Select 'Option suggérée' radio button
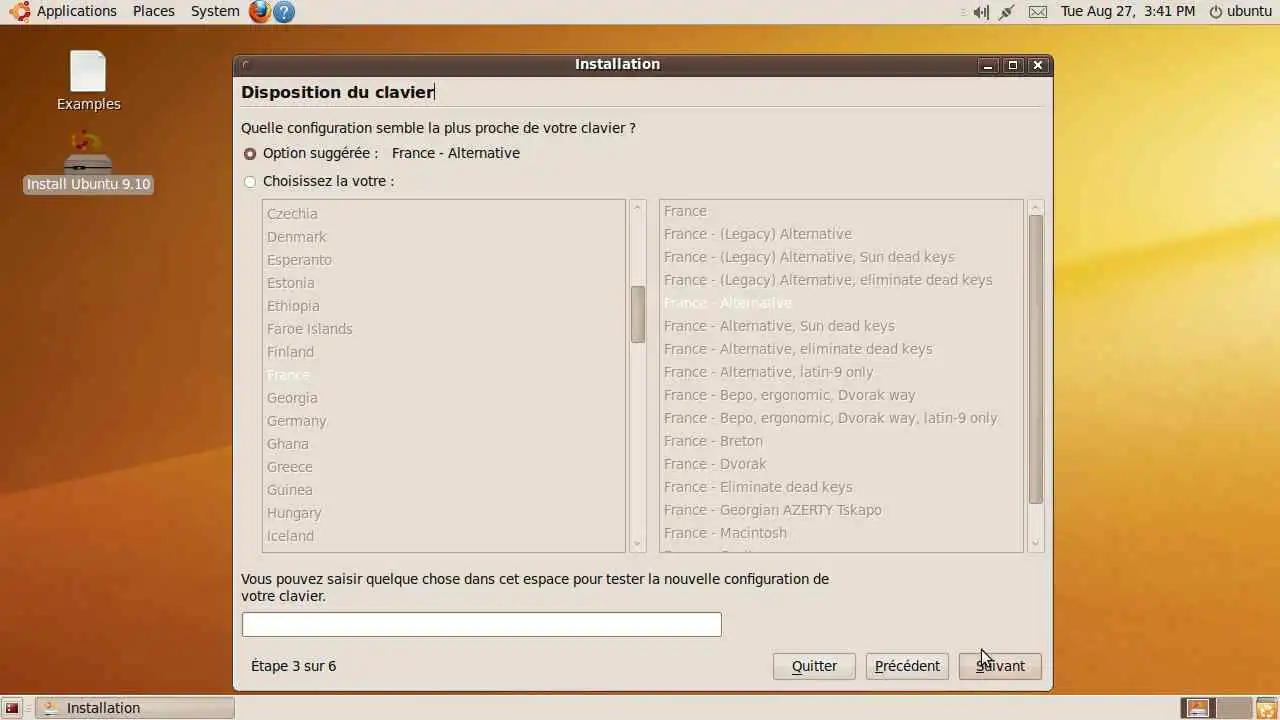Viewport: 1280px width, 720px height. click(250, 154)
